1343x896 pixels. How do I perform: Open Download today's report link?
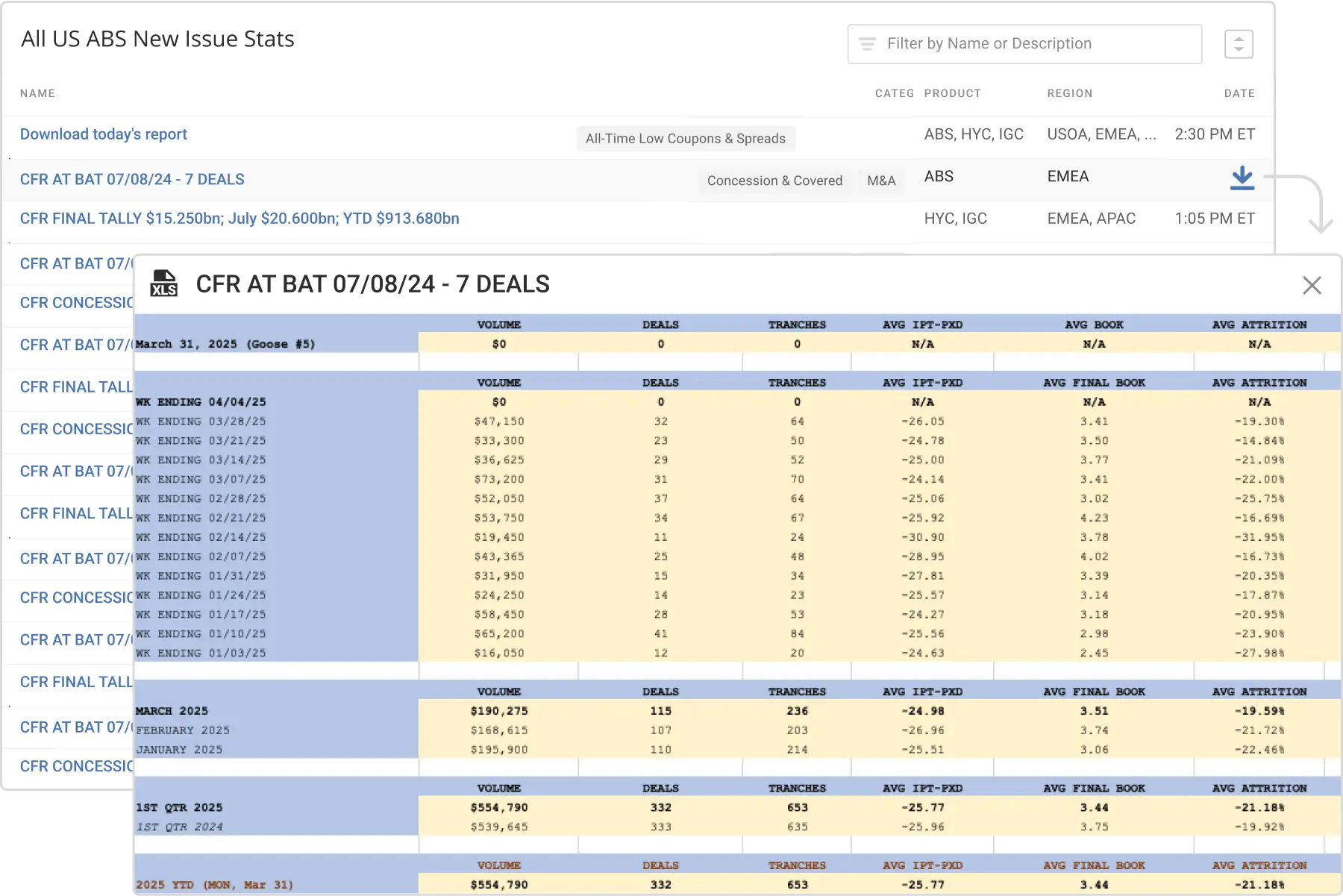(104, 134)
